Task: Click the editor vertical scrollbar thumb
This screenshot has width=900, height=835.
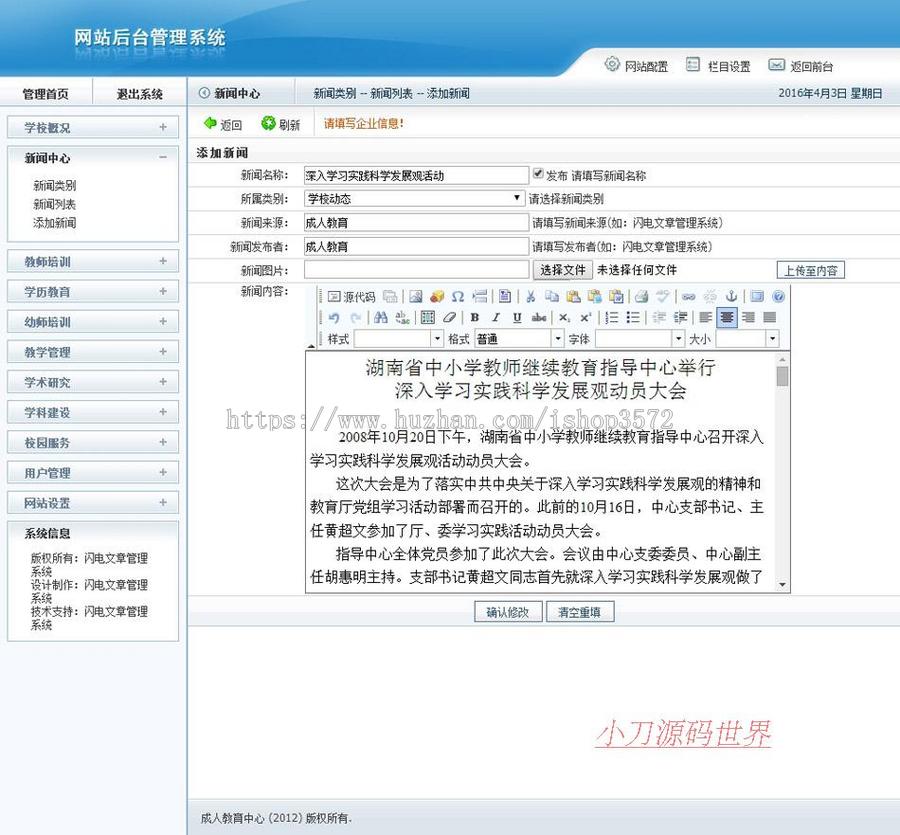Action: (x=782, y=376)
